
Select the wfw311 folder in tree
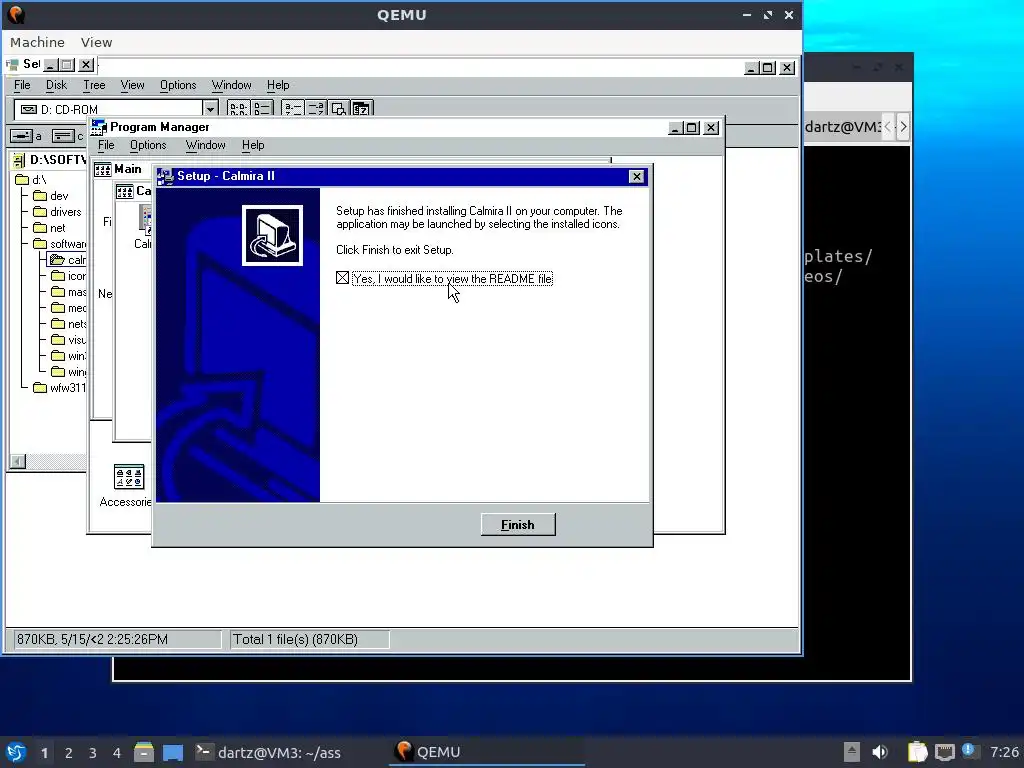(59, 387)
